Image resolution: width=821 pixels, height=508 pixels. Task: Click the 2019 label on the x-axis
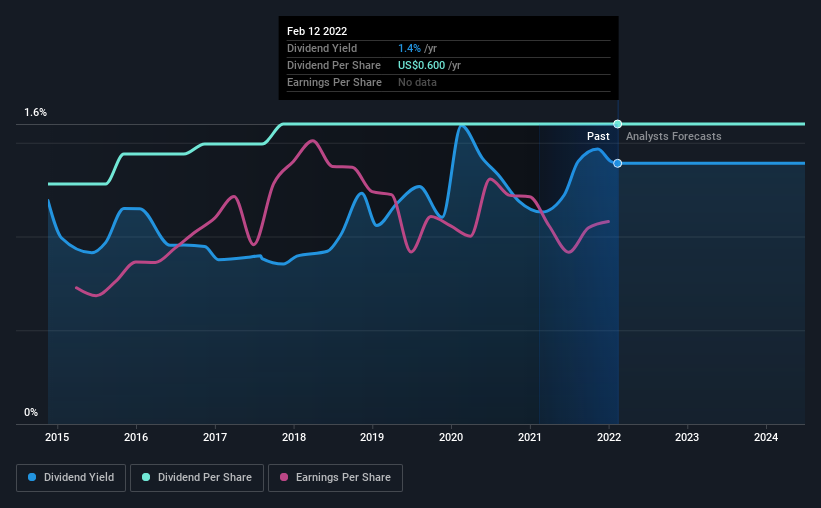coord(372,437)
